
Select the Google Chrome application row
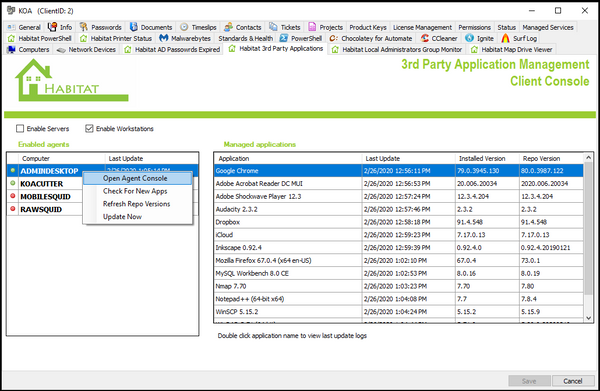399,171
